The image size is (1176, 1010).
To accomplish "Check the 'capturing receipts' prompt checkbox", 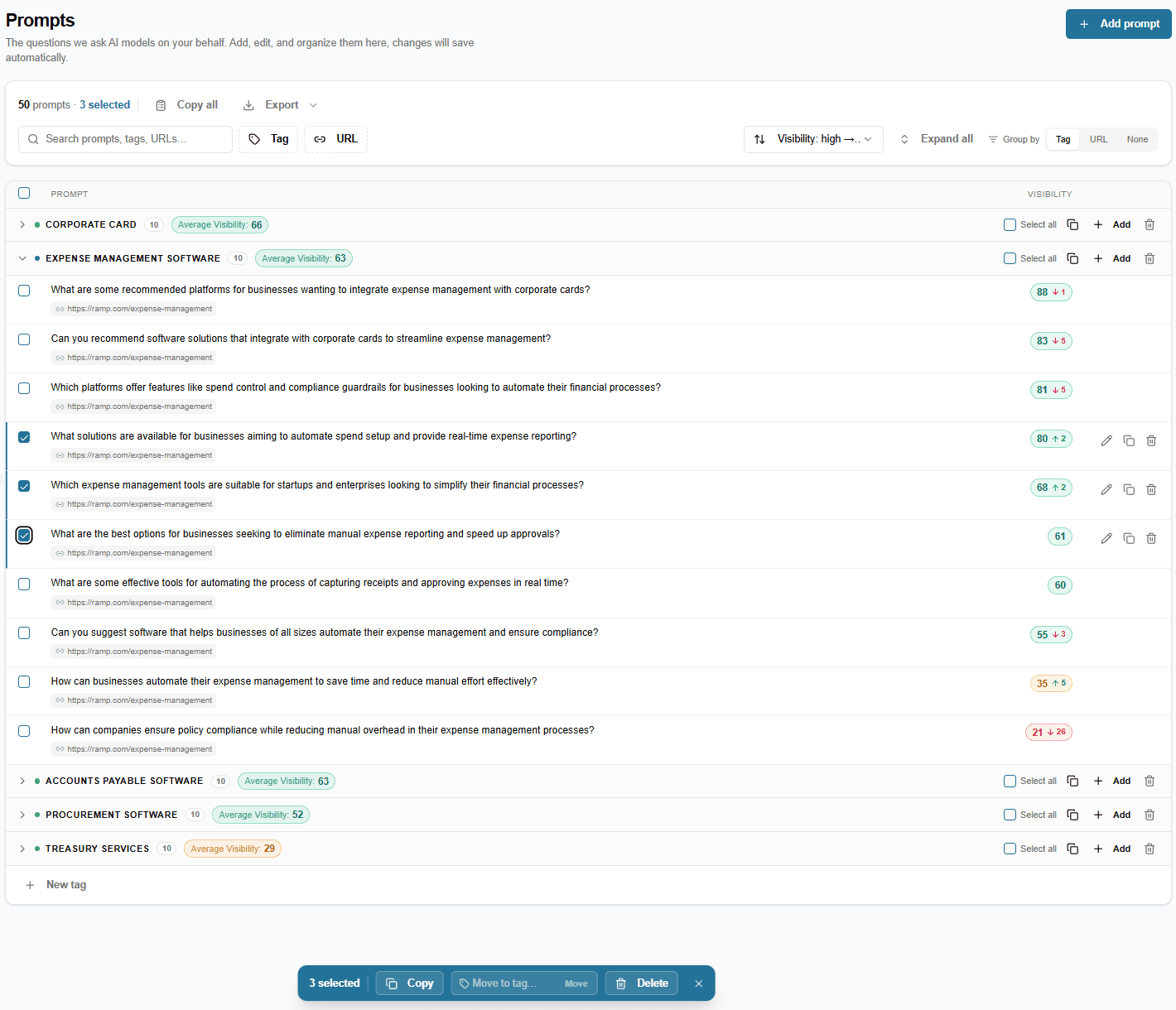I will point(24,584).
